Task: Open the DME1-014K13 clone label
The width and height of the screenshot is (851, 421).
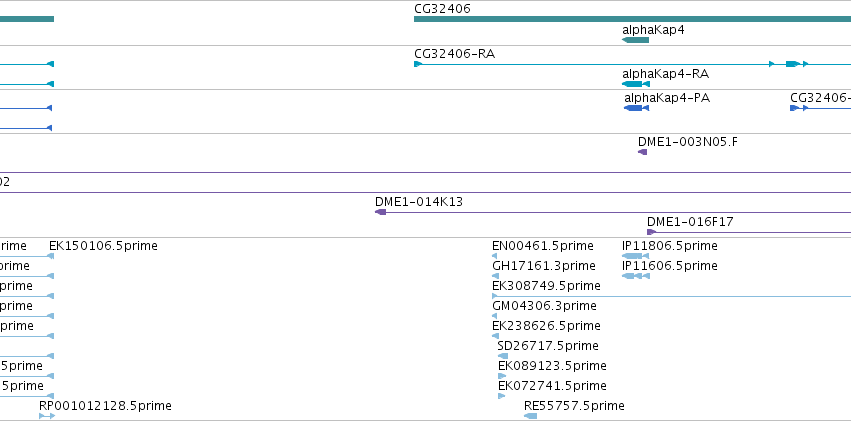Action: (x=418, y=202)
